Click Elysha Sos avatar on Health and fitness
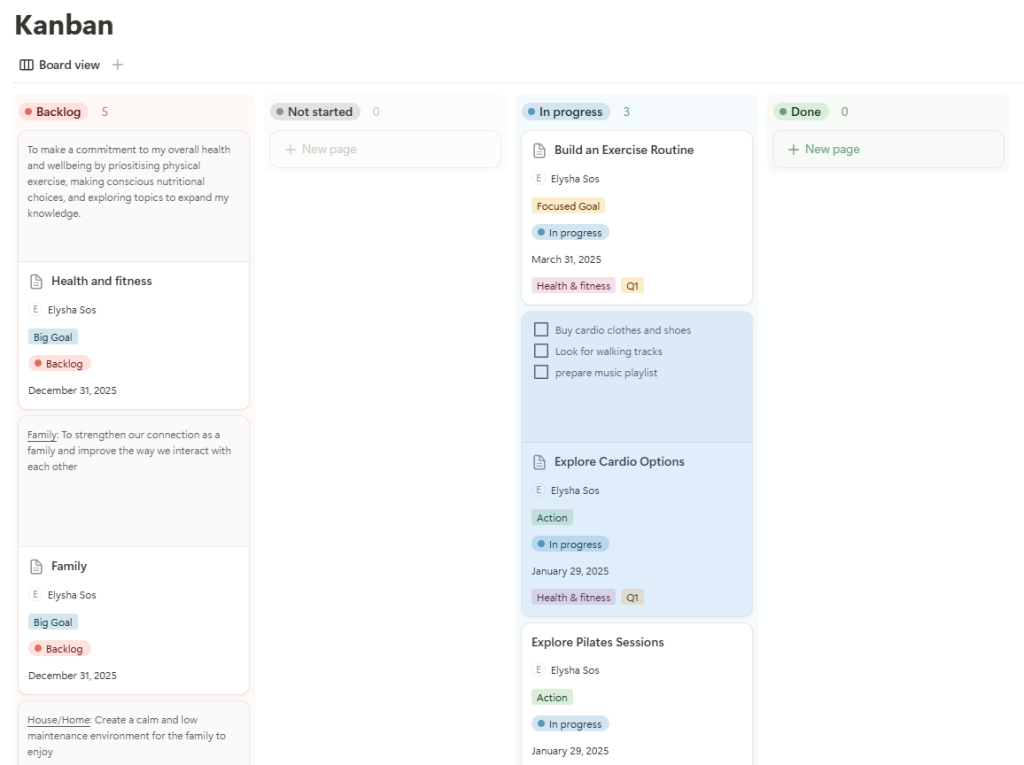The height and width of the screenshot is (765, 1024). (35, 309)
